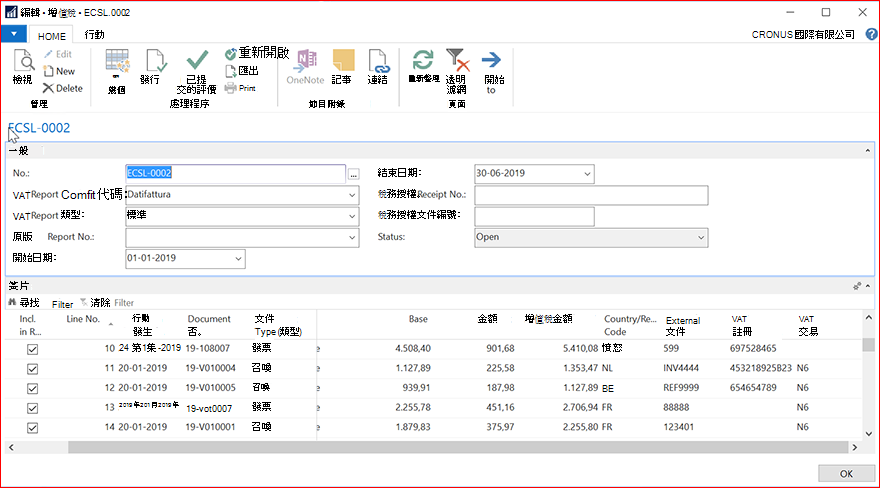Viewport: 880px width, 488px height.
Task: Open OneNote from the ribbon
Action: click(305, 67)
